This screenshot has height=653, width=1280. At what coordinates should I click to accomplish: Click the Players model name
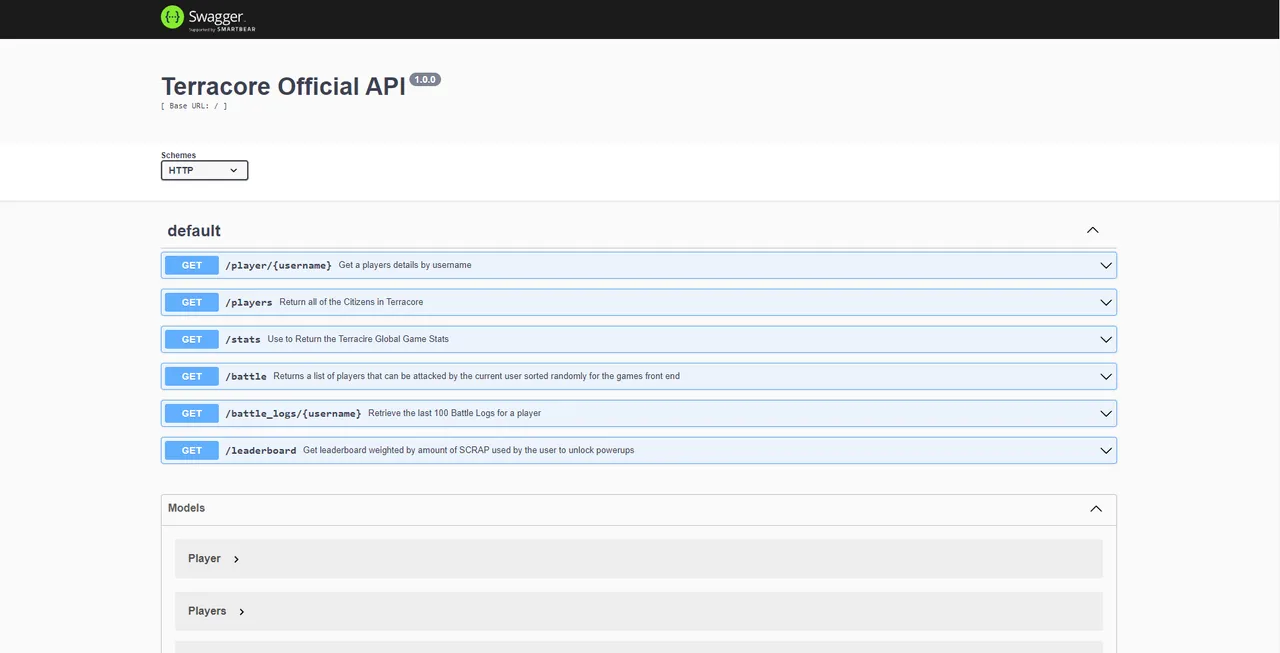207,611
